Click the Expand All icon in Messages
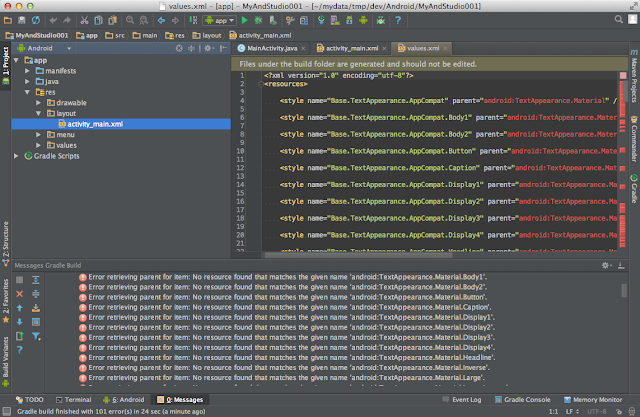The width and height of the screenshot is (640, 417). [x=36, y=280]
